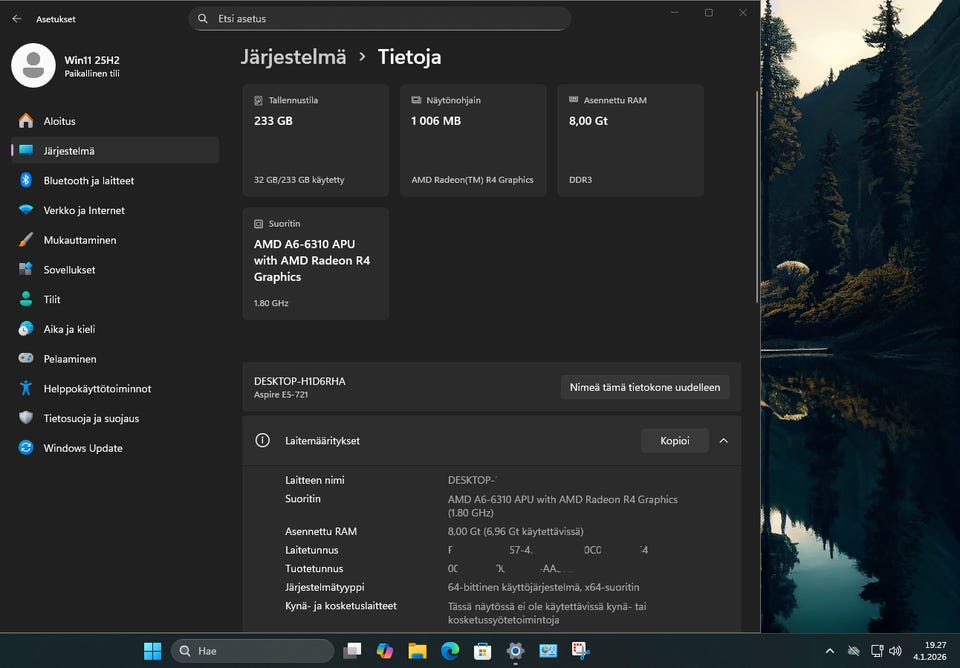The image size is (960, 668).
Task: Click the Järjestelmä breadcrumb link
Action: point(293,57)
